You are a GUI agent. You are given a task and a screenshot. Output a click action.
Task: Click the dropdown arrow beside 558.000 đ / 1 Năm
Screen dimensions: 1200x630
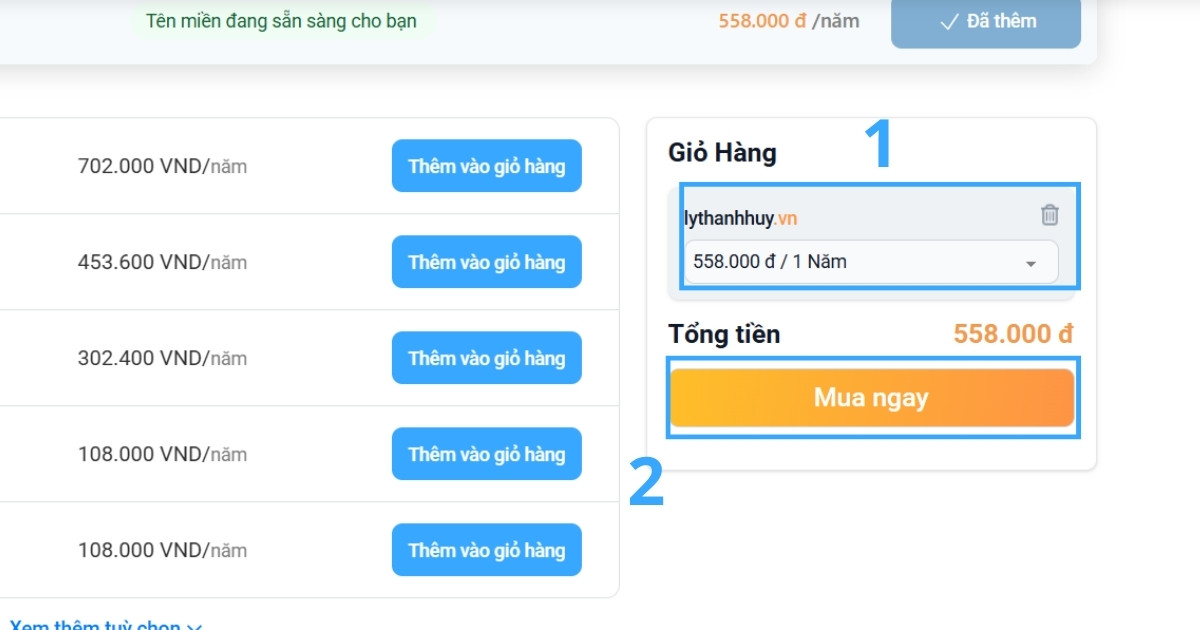coord(1031,264)
